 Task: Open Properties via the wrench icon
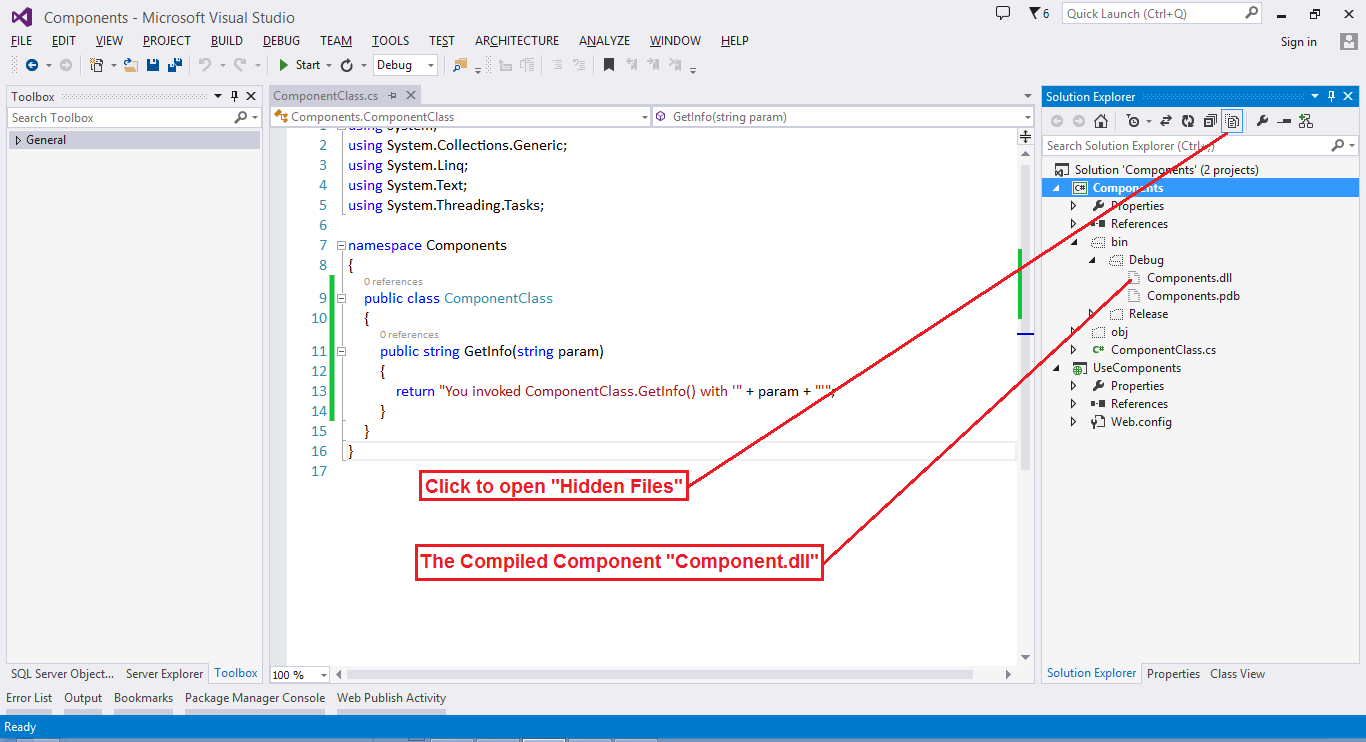[x=1263, y=120]
